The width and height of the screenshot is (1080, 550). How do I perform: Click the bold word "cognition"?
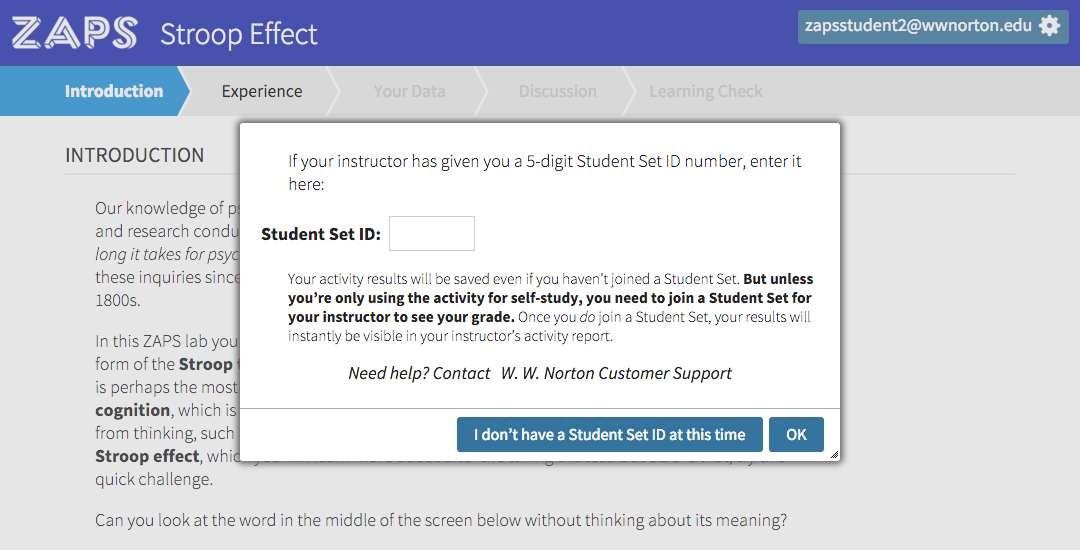coord(133,410)
